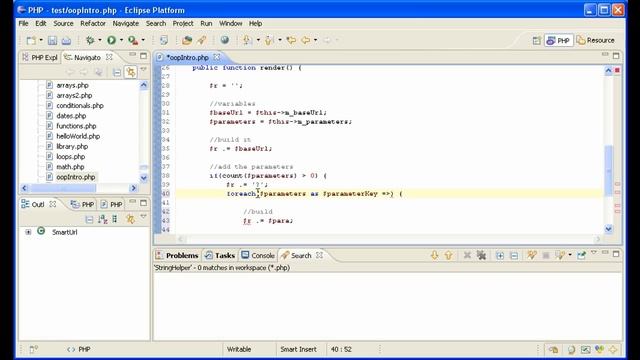Open the Project menu
Screen dimensions: 640x360
click(183, 23)
